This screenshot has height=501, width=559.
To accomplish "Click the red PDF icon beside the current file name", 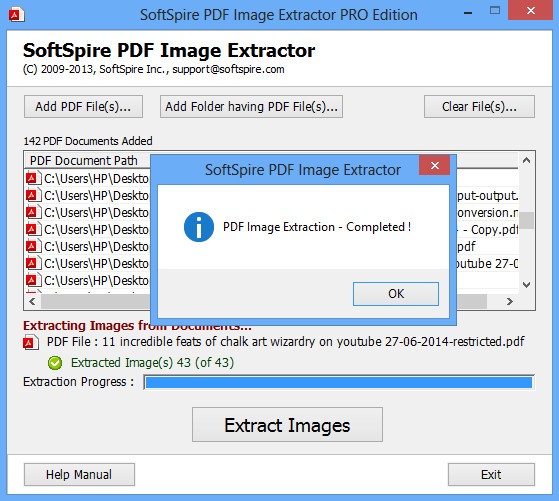I will point(31,342).
